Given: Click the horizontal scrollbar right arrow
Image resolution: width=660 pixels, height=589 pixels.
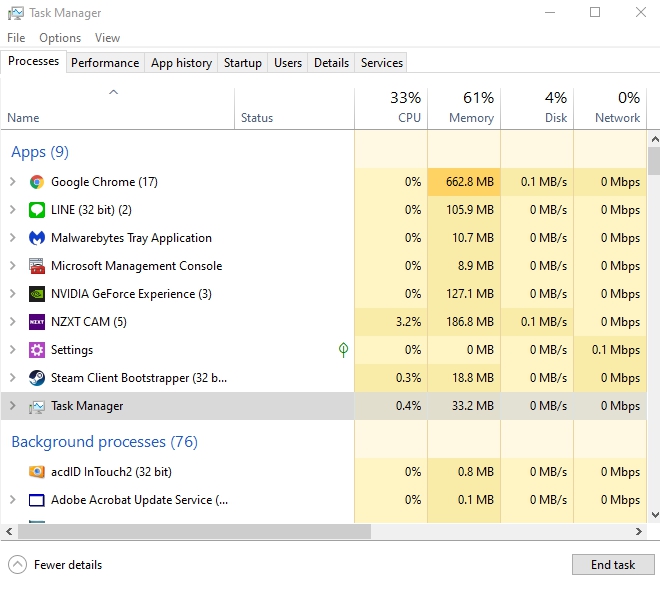Looking at the screenshot, I should click(639, 531).
